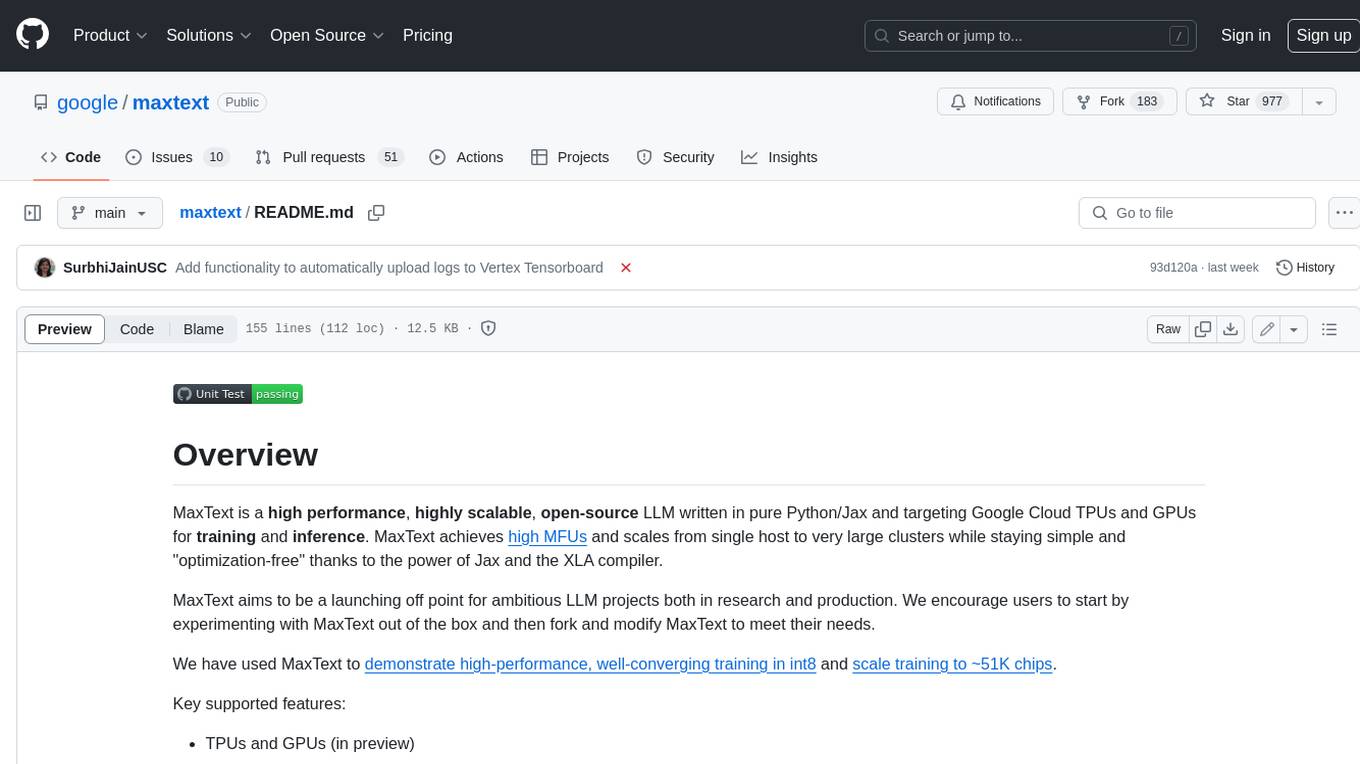1360x764 pixels.
Task: Click the Pull requests count badge 51
Action: [x=391, y=157]
